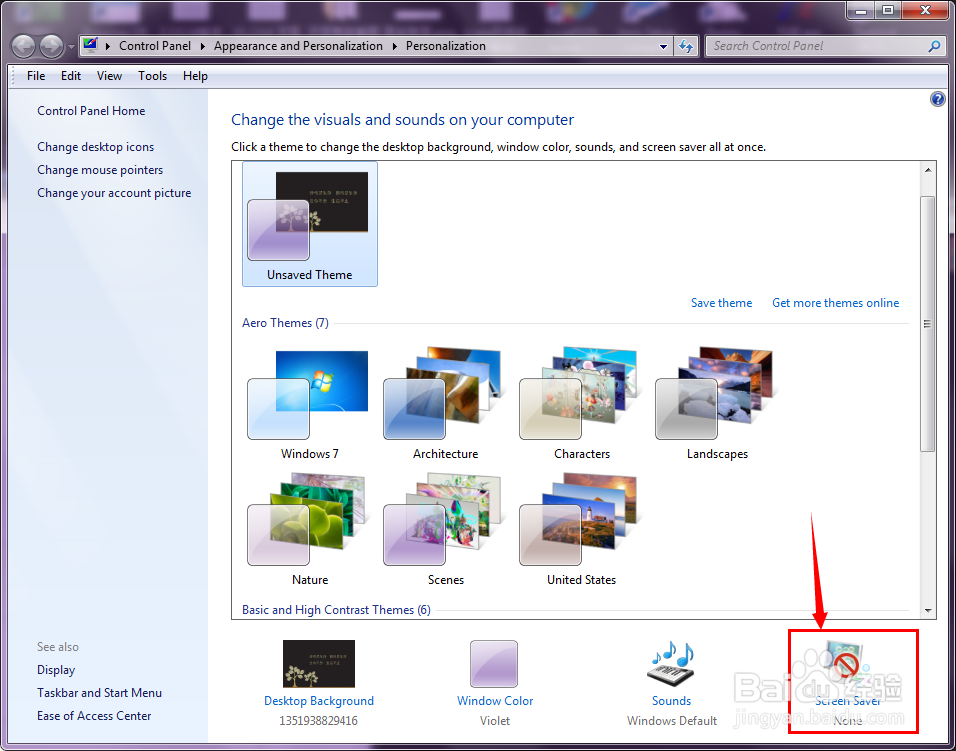This screenshot has height=751, width=956.
Task: Click the Windows Default sound scheme text
Action: point(672,721)
